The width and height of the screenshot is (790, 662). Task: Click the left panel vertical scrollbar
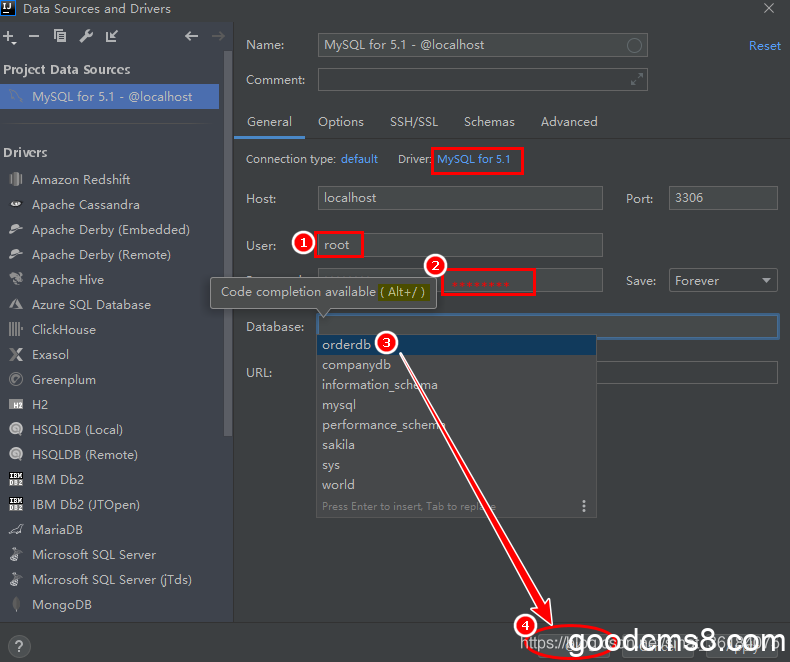click(x=228, y=242)
